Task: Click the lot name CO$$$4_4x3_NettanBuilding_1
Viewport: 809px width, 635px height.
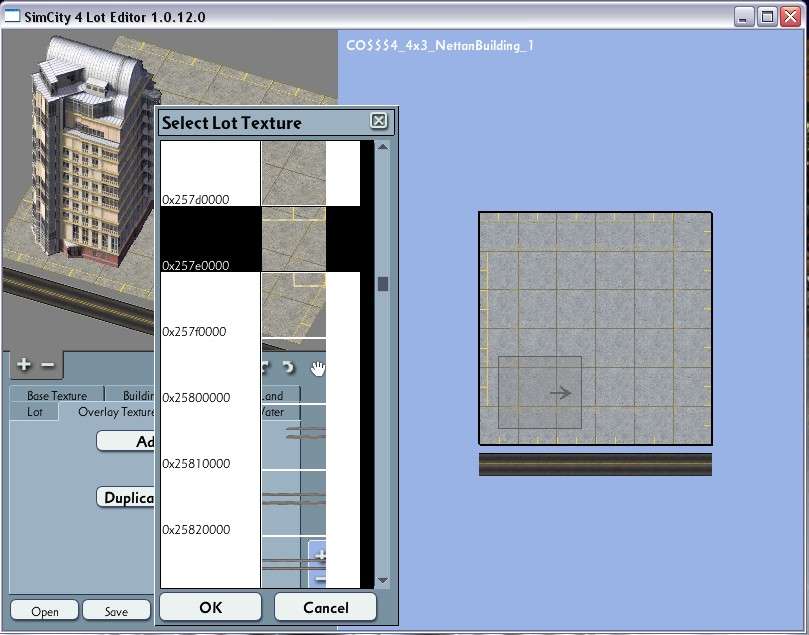Action: [440, 45]
